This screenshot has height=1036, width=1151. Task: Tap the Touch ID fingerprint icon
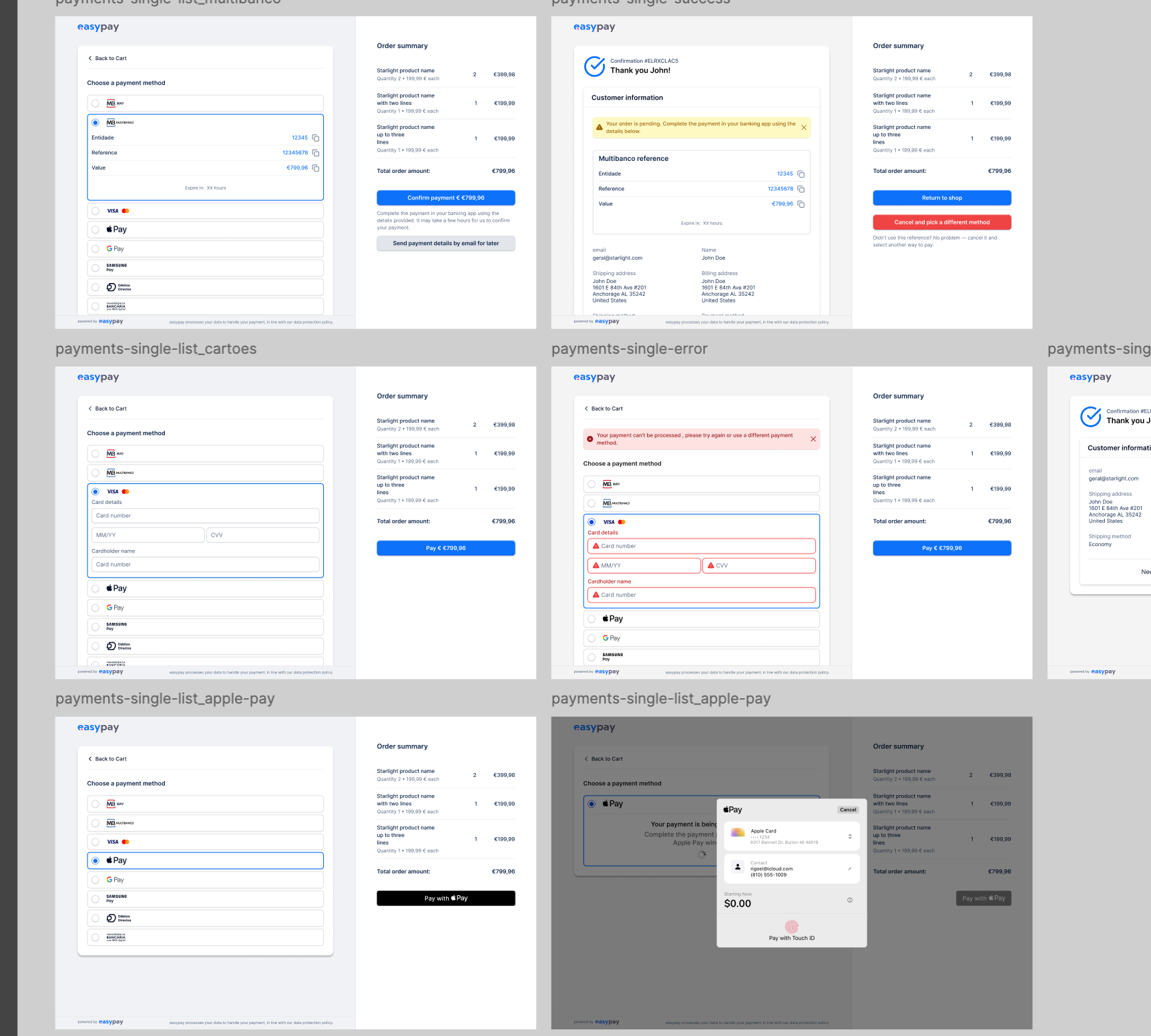click(792, 927)
